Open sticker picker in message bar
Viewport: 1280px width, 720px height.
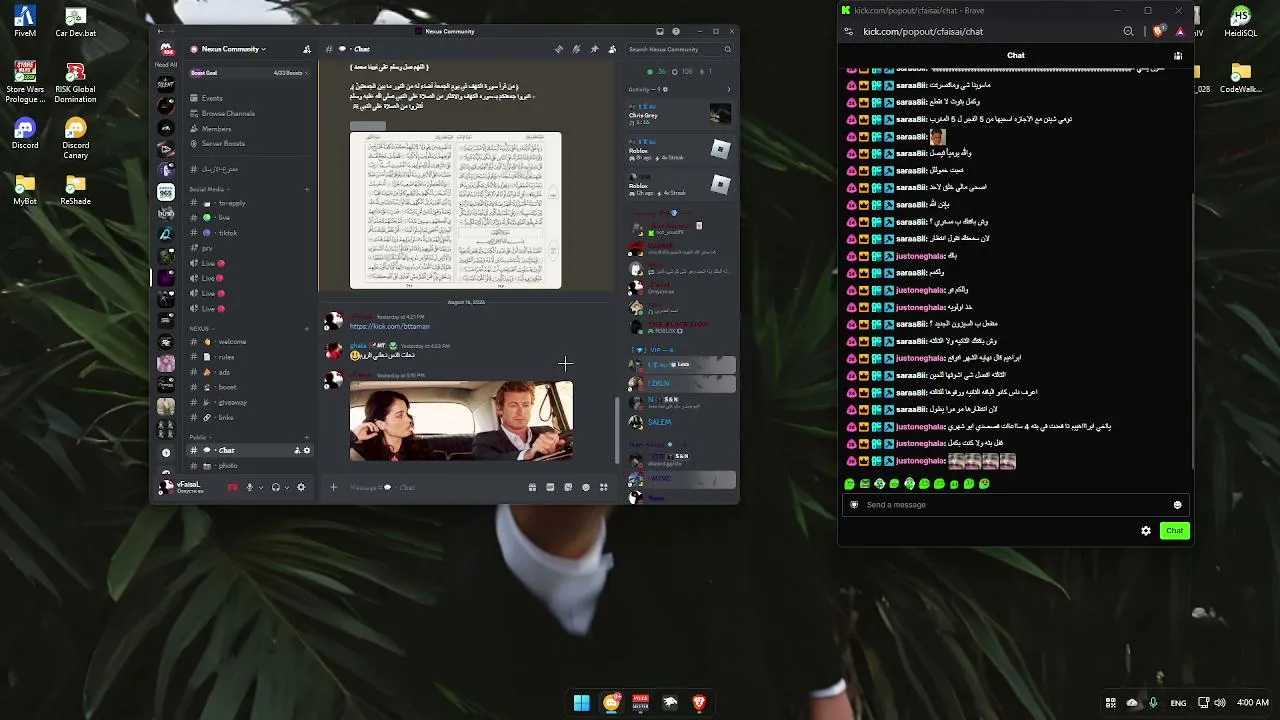coord(568,487)
